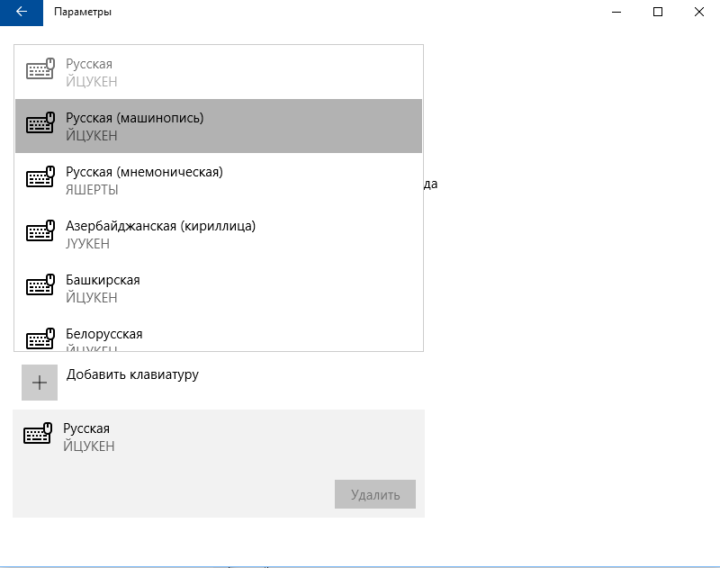Click keyboard icon beside Русская (машинопись)
This screenshot has height=568, width=720.
point(40,126)
